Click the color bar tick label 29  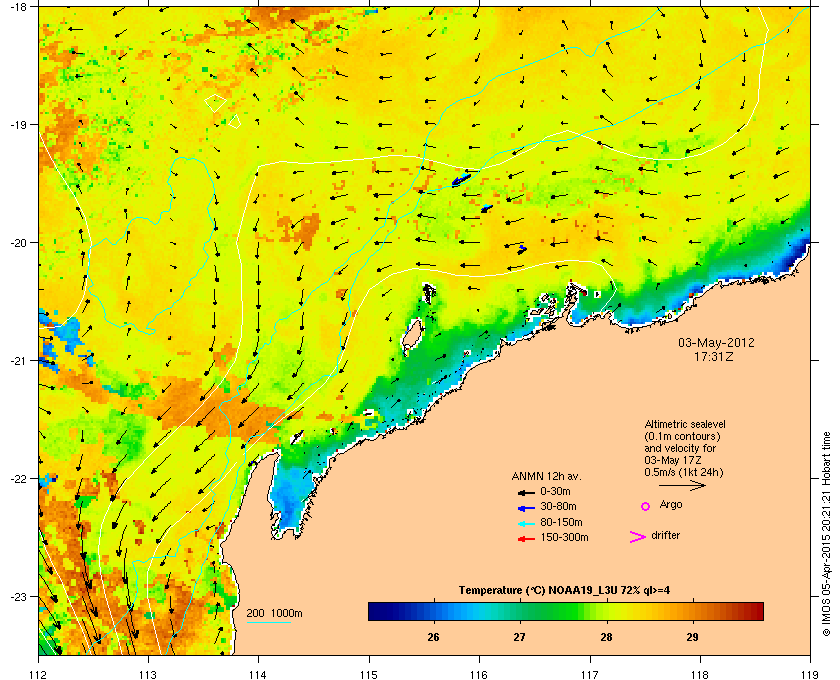693,637
